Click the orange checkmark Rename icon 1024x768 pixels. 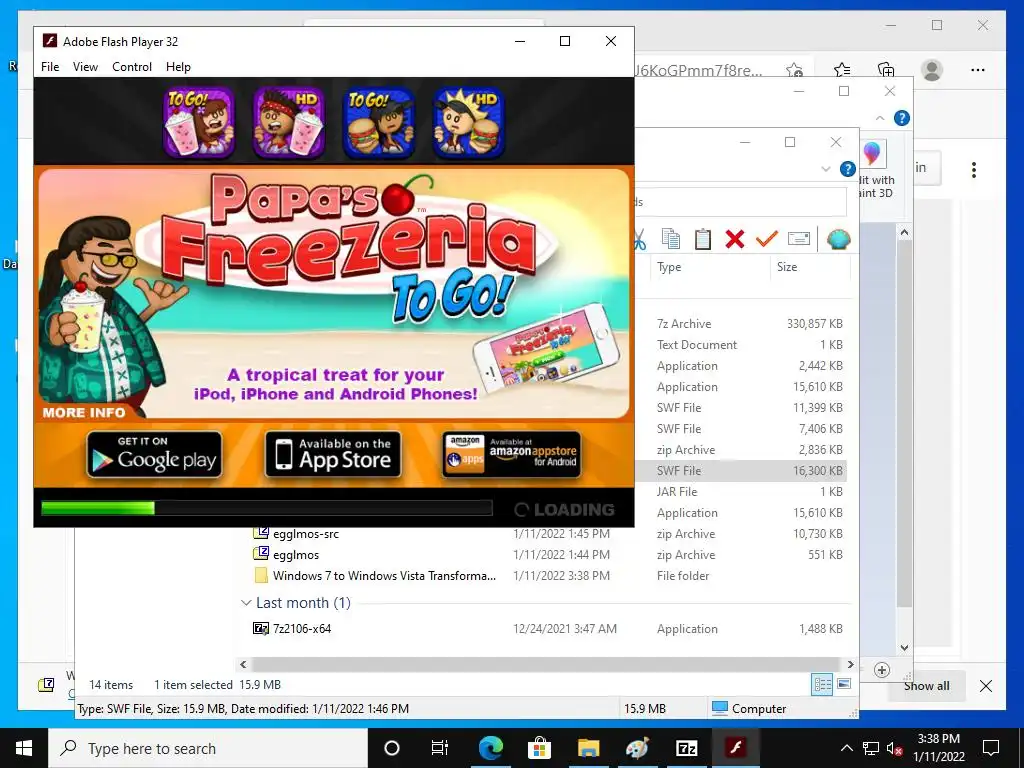(767, 240)
